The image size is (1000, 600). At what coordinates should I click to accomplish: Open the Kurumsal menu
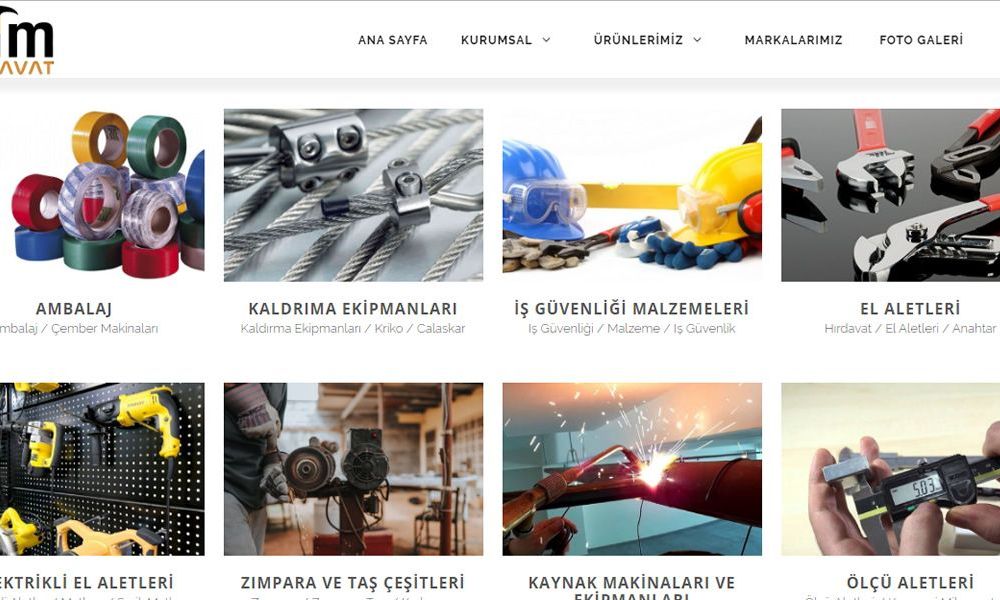(496, 40)
